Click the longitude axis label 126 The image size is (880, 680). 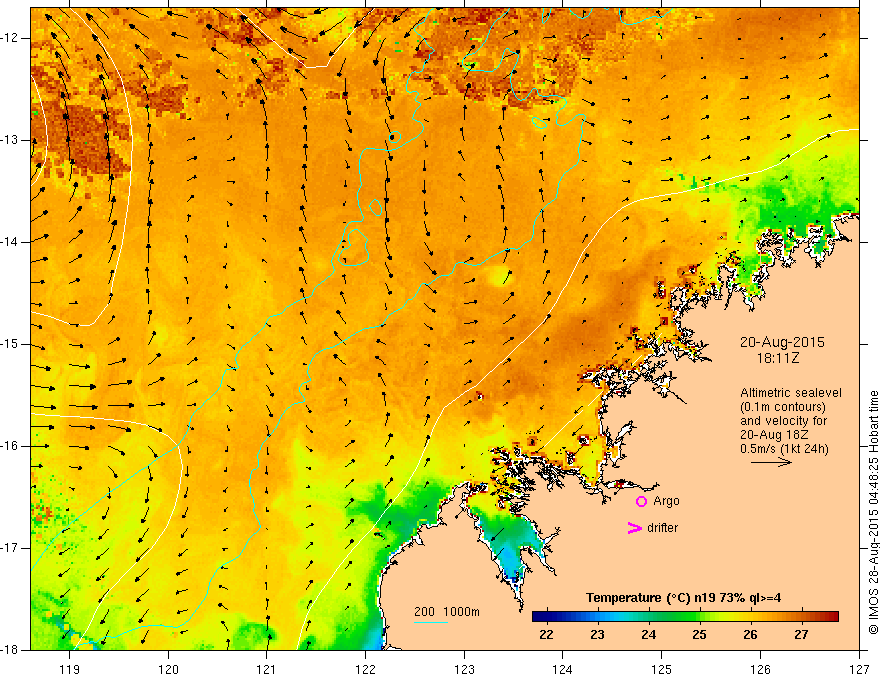coord(760,669)
